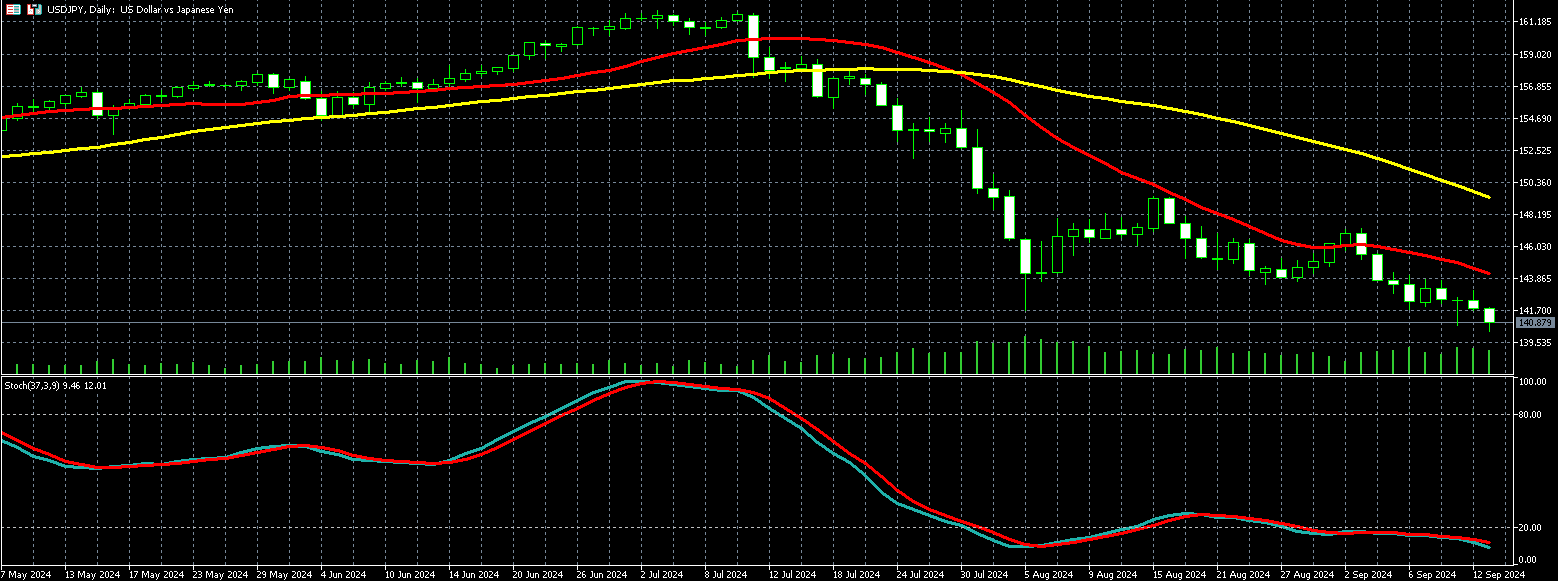Click the 2 Jul 2024 date marker

[659, 575]
